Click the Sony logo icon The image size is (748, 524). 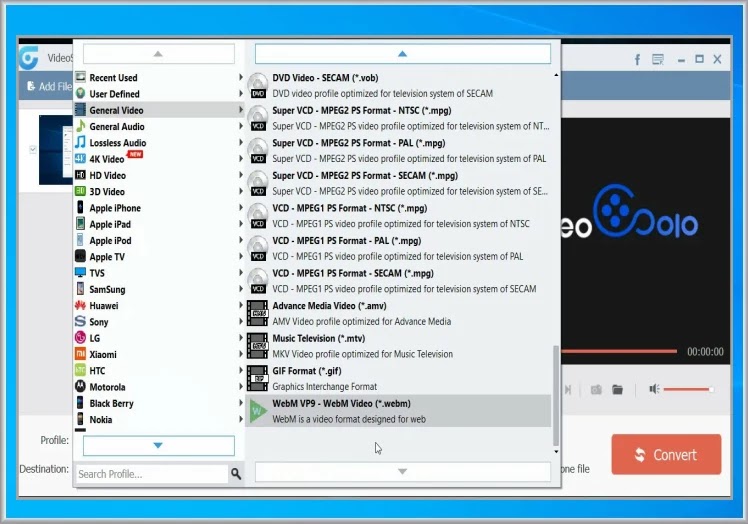click(x=80, y=321)
